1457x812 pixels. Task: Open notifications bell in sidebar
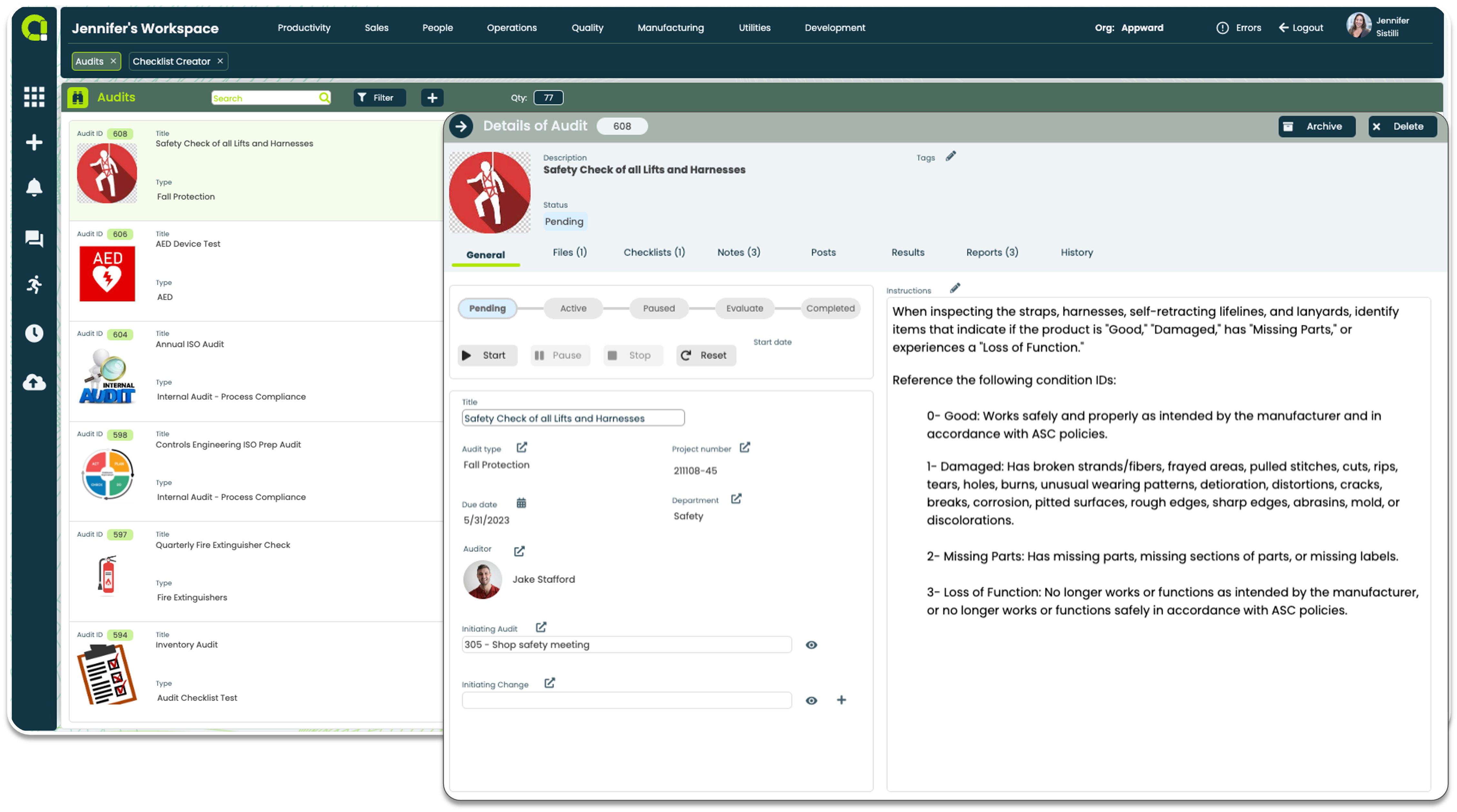(x=34, y=187)
